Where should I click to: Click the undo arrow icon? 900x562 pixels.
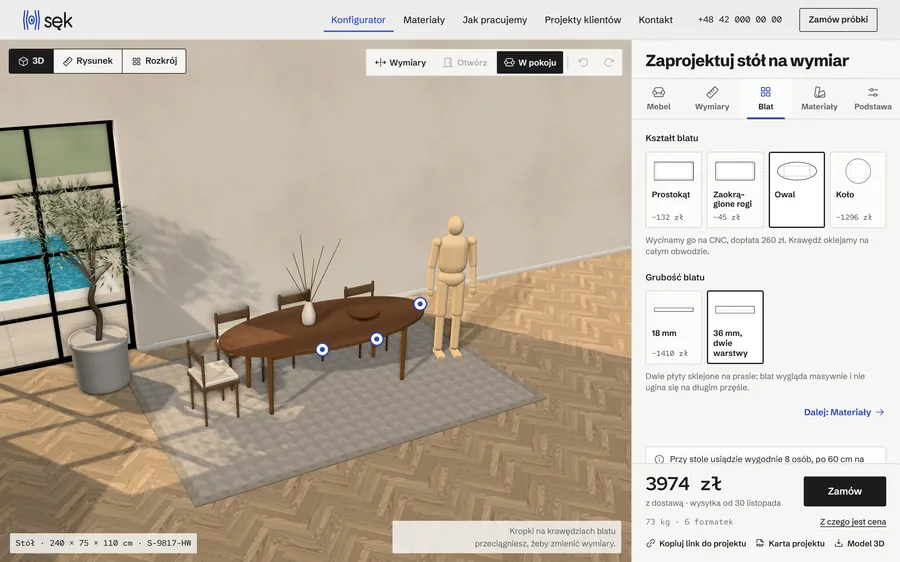pyautogui.click(x=583, y=63)
